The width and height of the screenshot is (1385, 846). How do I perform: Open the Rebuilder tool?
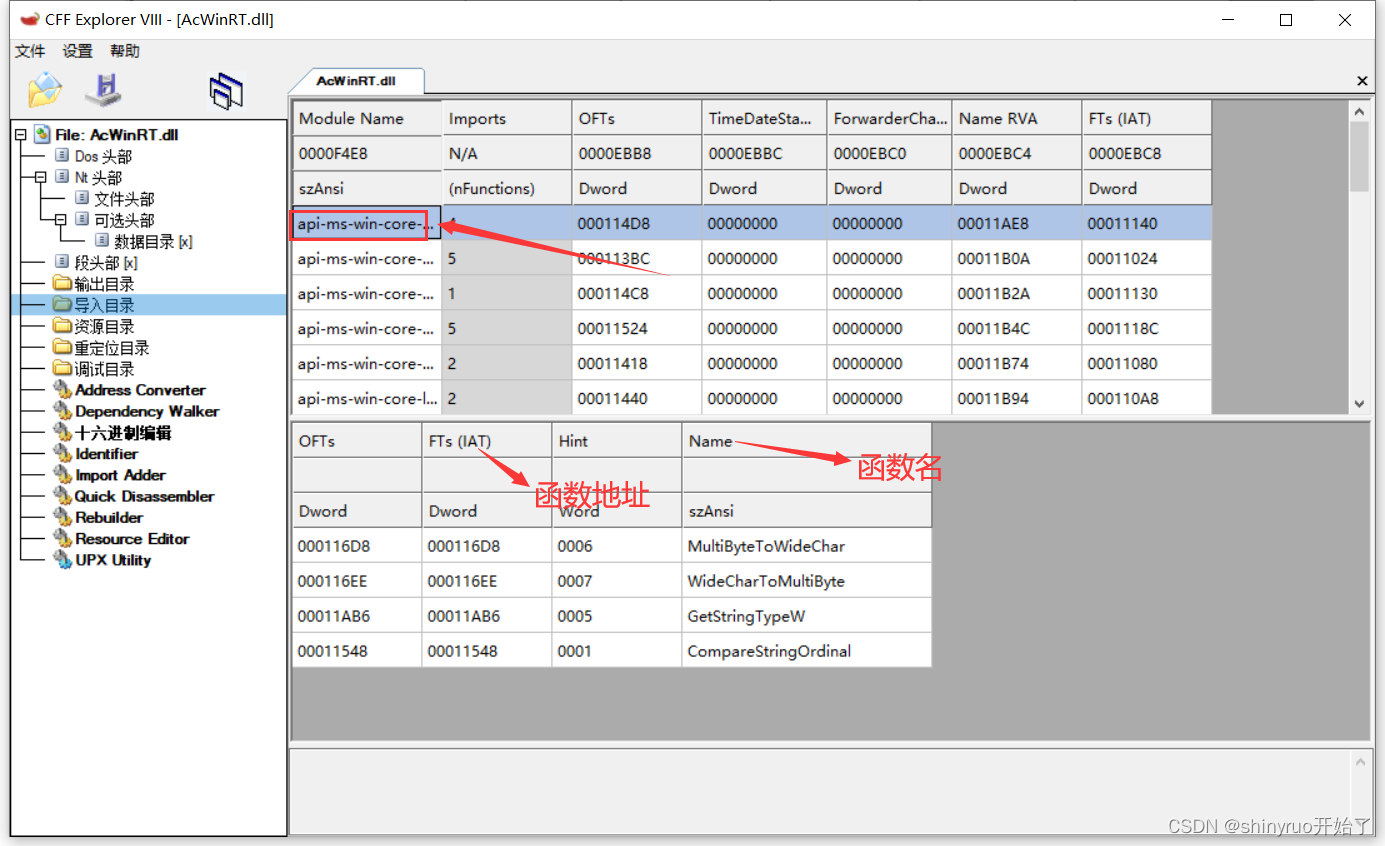click(109, 517)
